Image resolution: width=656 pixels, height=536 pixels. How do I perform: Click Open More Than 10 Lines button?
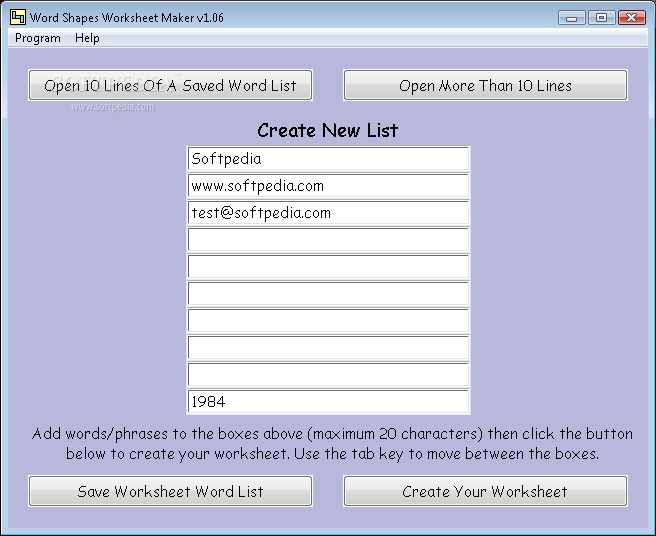(x=485, y=85)
